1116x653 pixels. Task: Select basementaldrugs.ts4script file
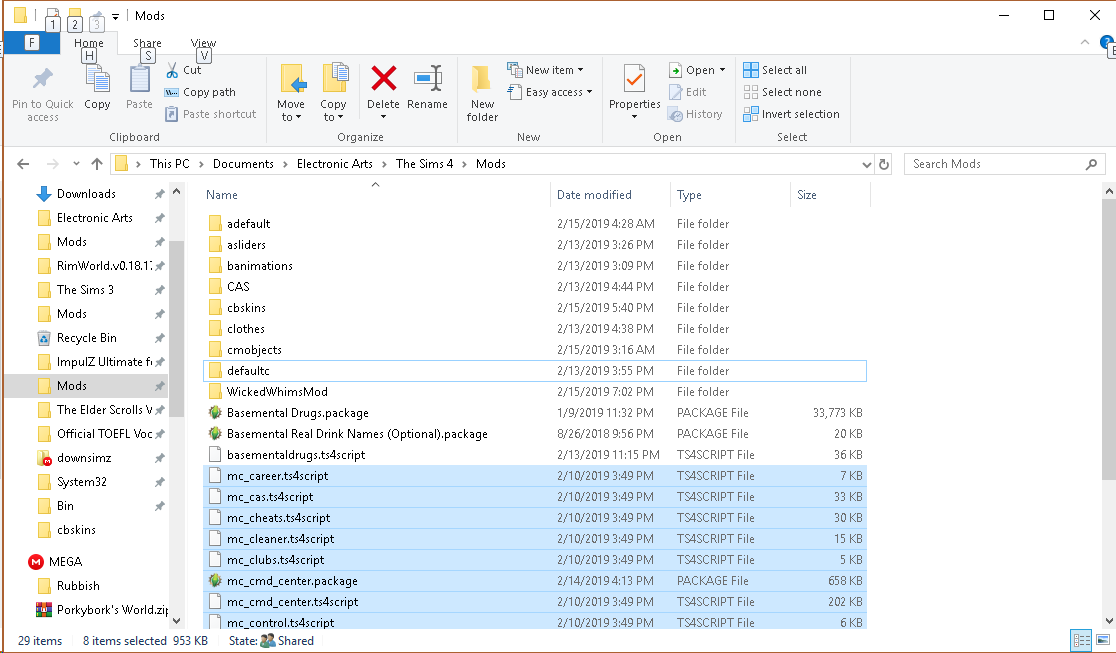click(x=535, y=455)
